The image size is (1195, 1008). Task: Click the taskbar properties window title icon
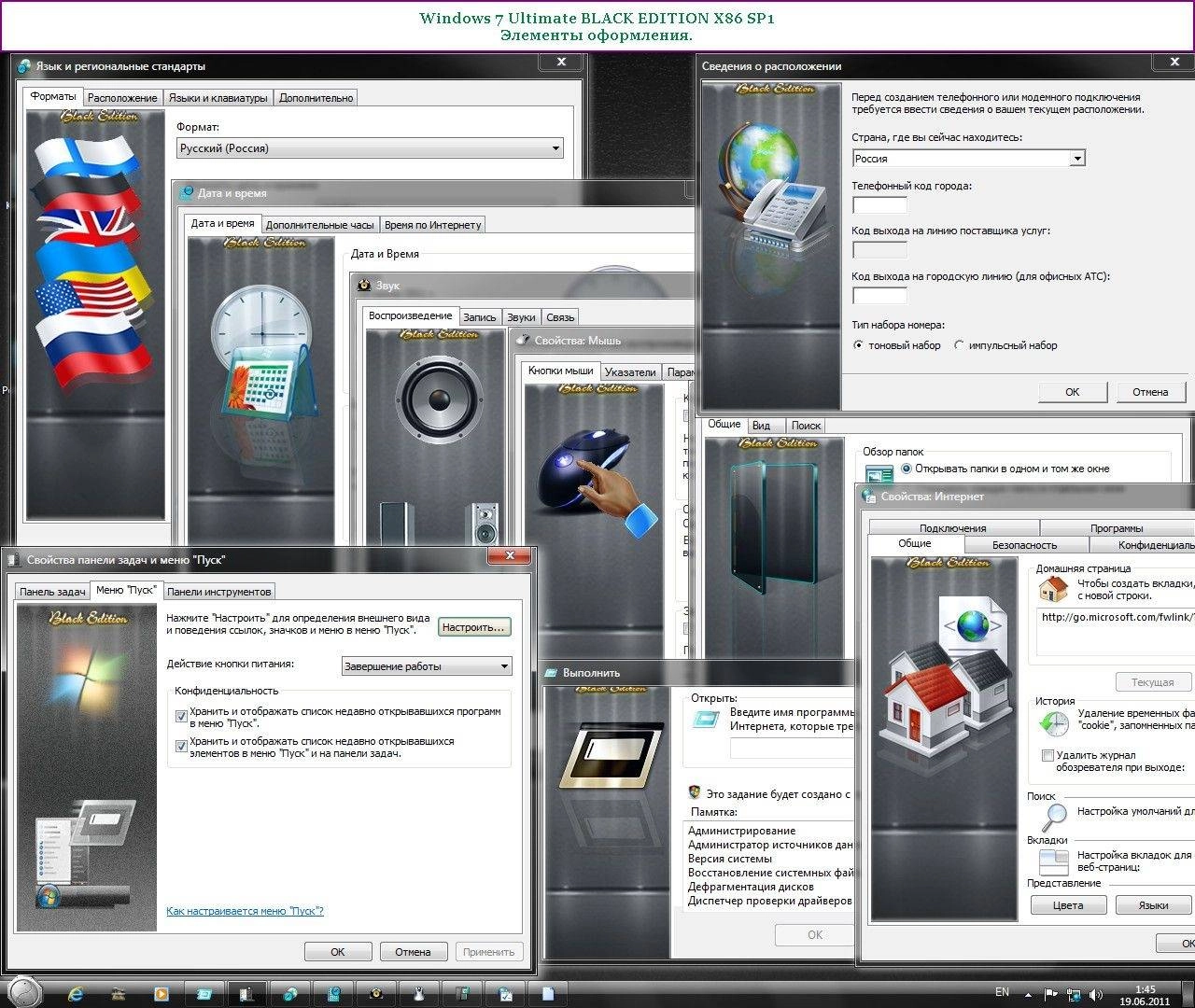click(x=14, y=560)
